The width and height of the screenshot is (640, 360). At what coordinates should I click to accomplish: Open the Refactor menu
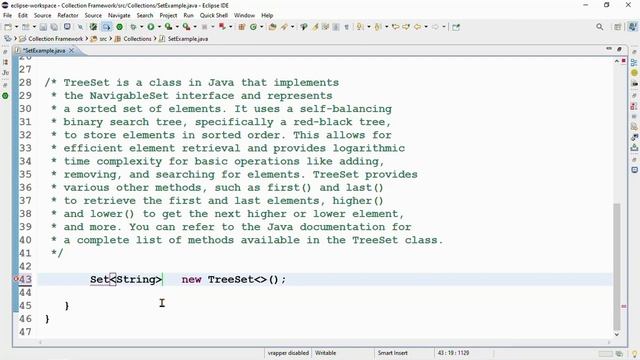pos(68,16)
